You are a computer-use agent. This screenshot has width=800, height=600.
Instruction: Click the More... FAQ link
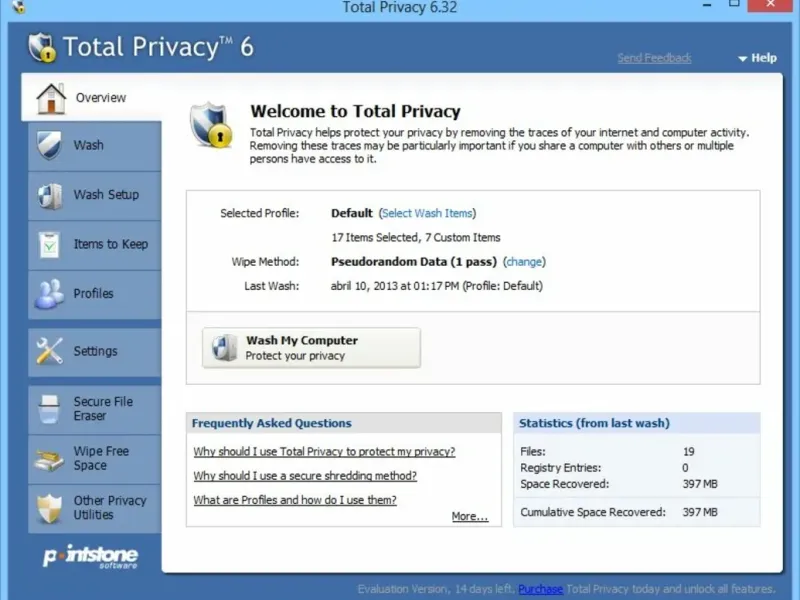click(x=470, y=516)
